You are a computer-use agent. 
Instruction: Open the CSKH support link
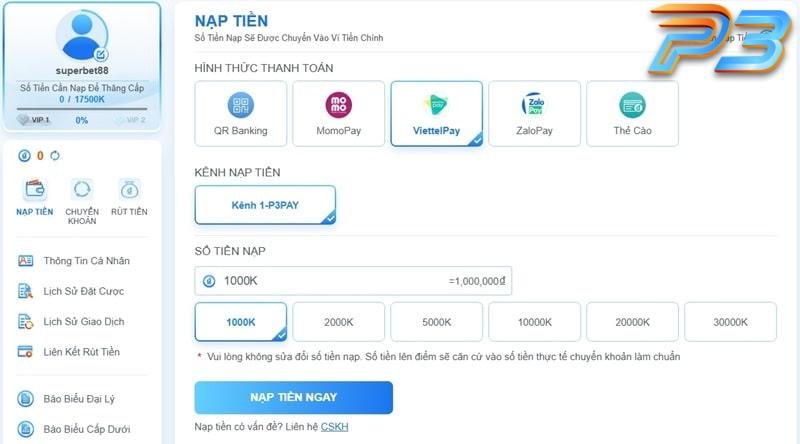(x=335, y=427)
